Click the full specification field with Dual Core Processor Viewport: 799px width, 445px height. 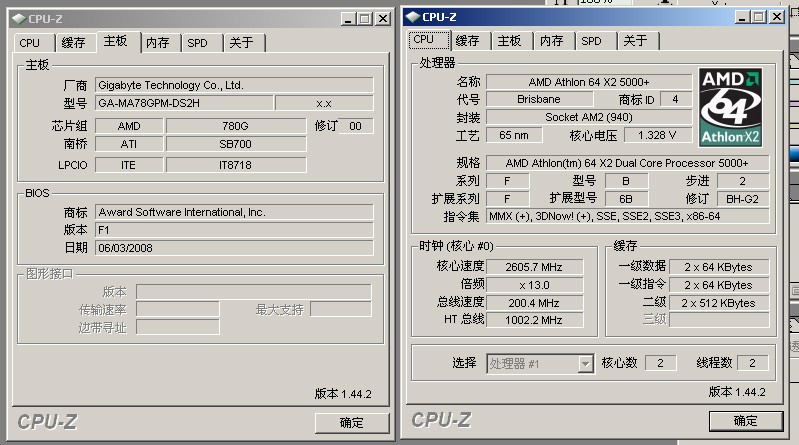(x=628, y=163)
